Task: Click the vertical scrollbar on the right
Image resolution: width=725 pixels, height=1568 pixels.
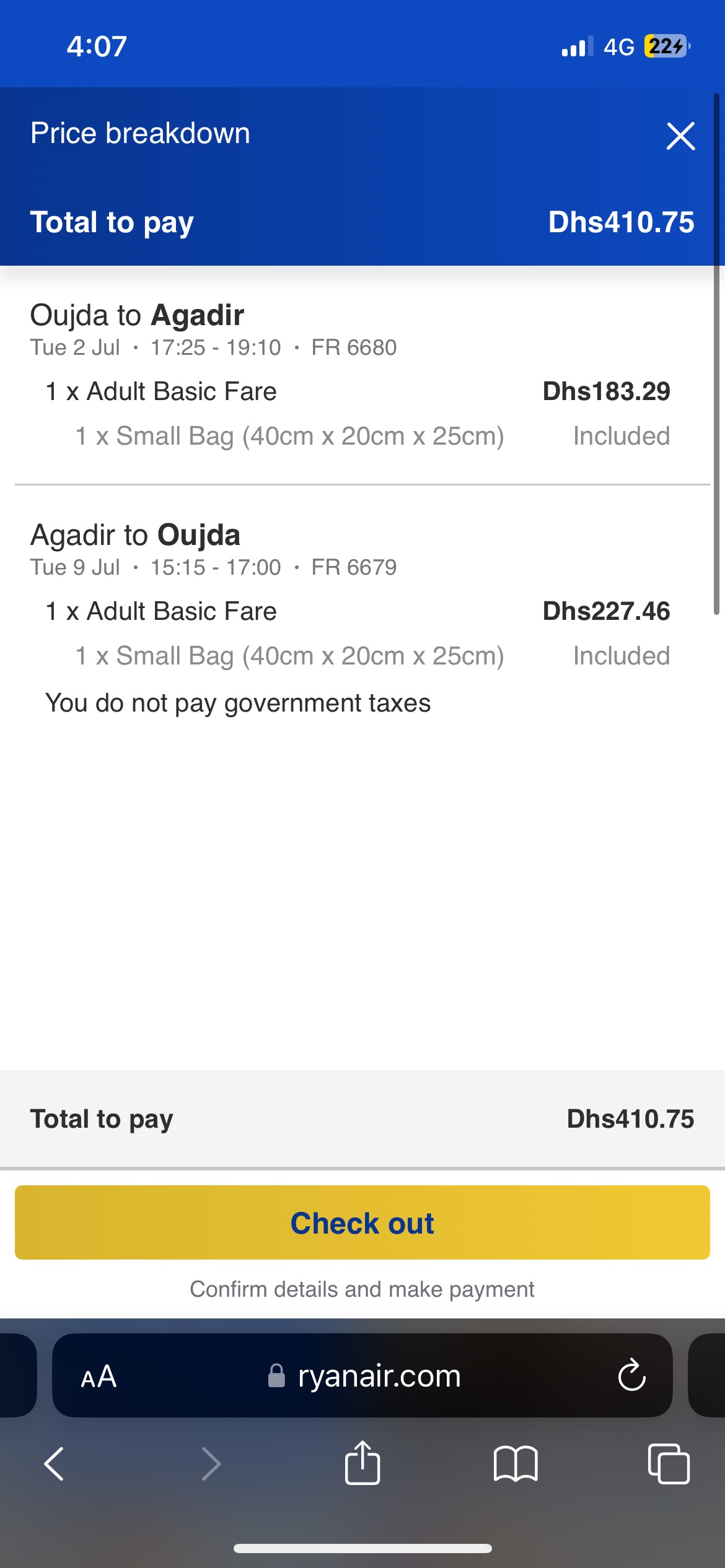Action: [716, 353]
